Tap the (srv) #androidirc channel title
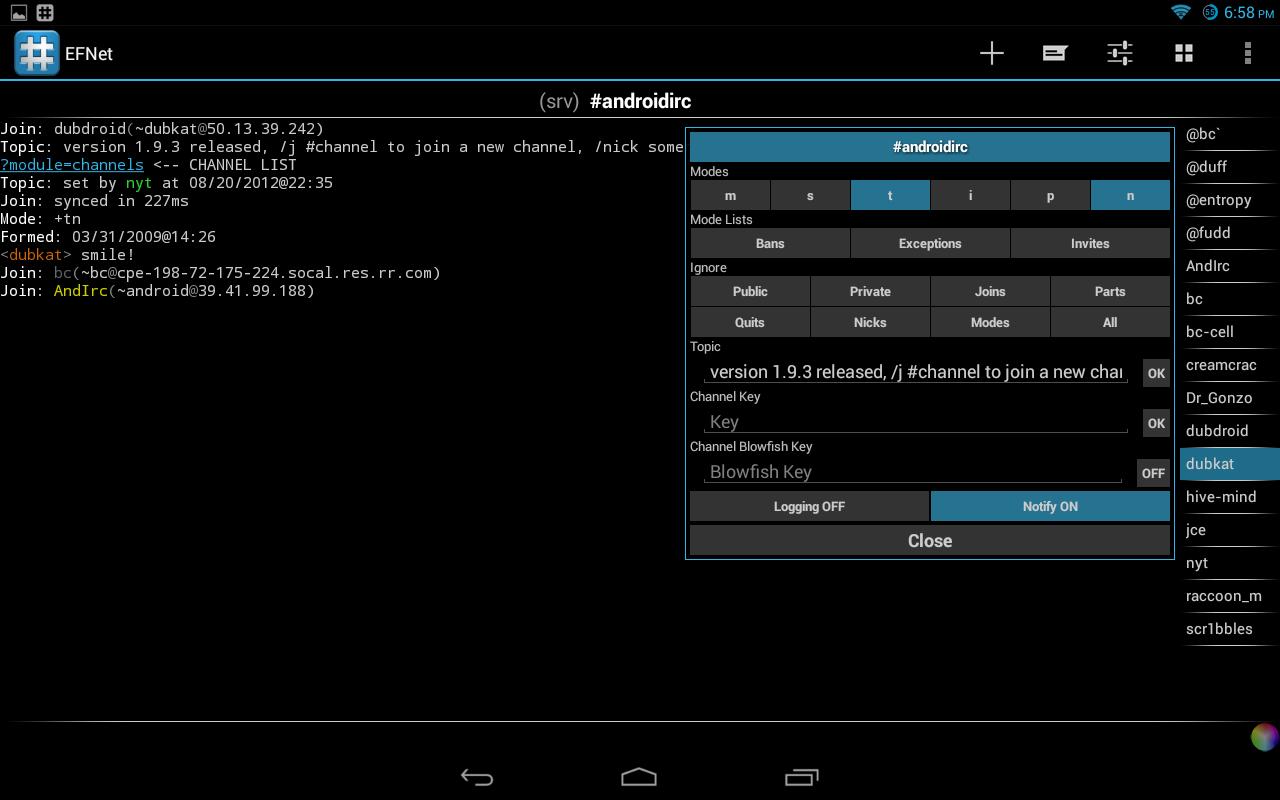 click(x=615, y=101)
